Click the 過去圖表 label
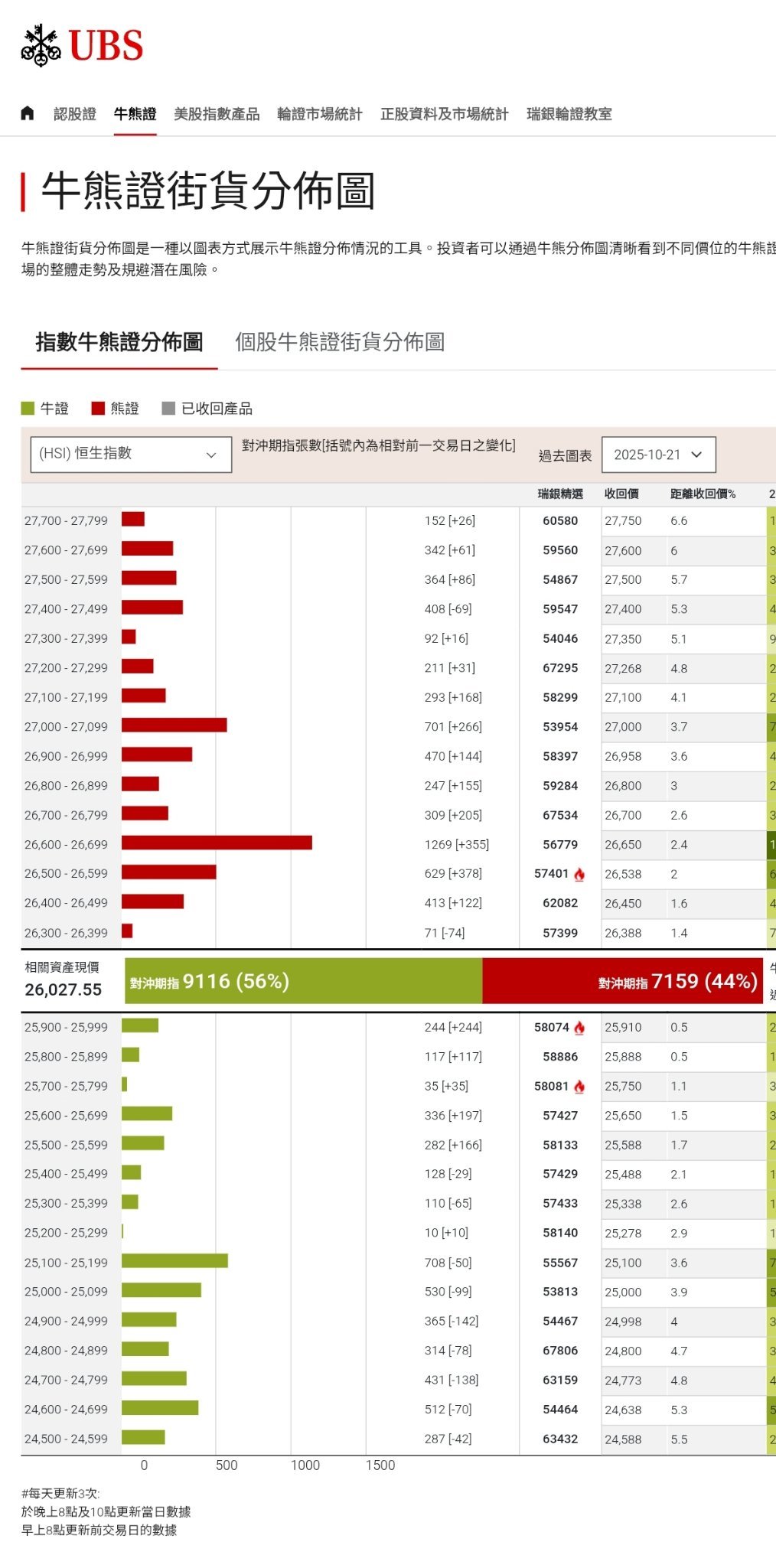 [x=565, y=456]
